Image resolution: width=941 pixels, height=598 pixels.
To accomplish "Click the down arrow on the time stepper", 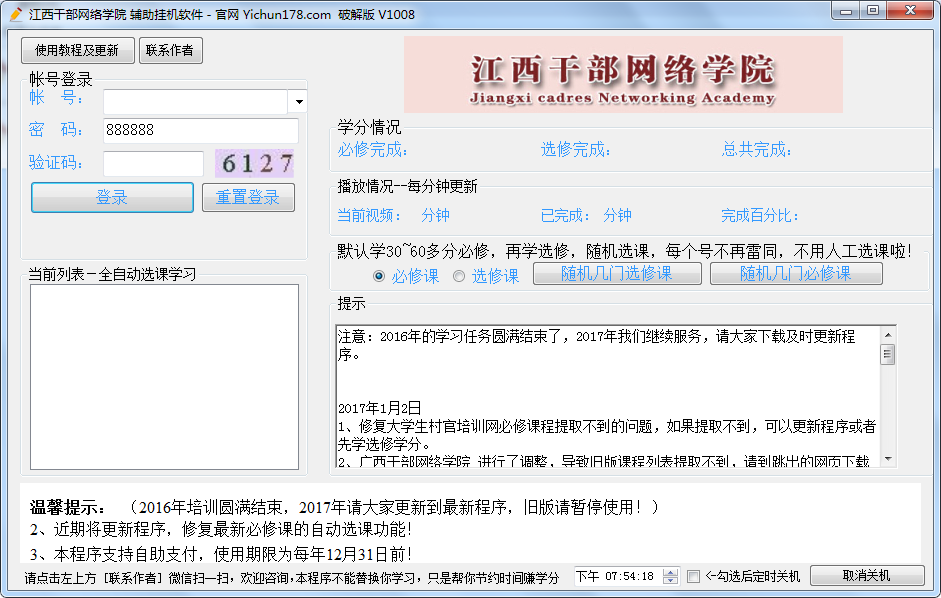I will [671, 581].
